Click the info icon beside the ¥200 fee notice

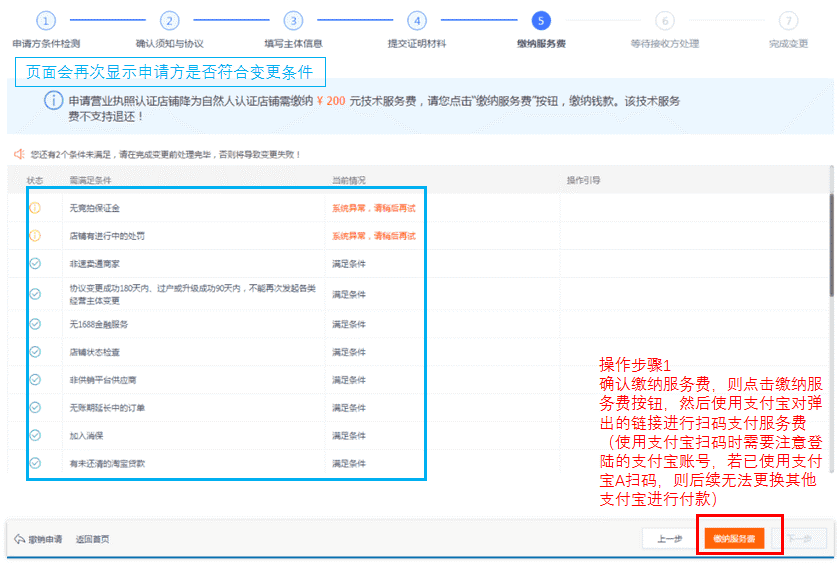click(x=53, y=101)
